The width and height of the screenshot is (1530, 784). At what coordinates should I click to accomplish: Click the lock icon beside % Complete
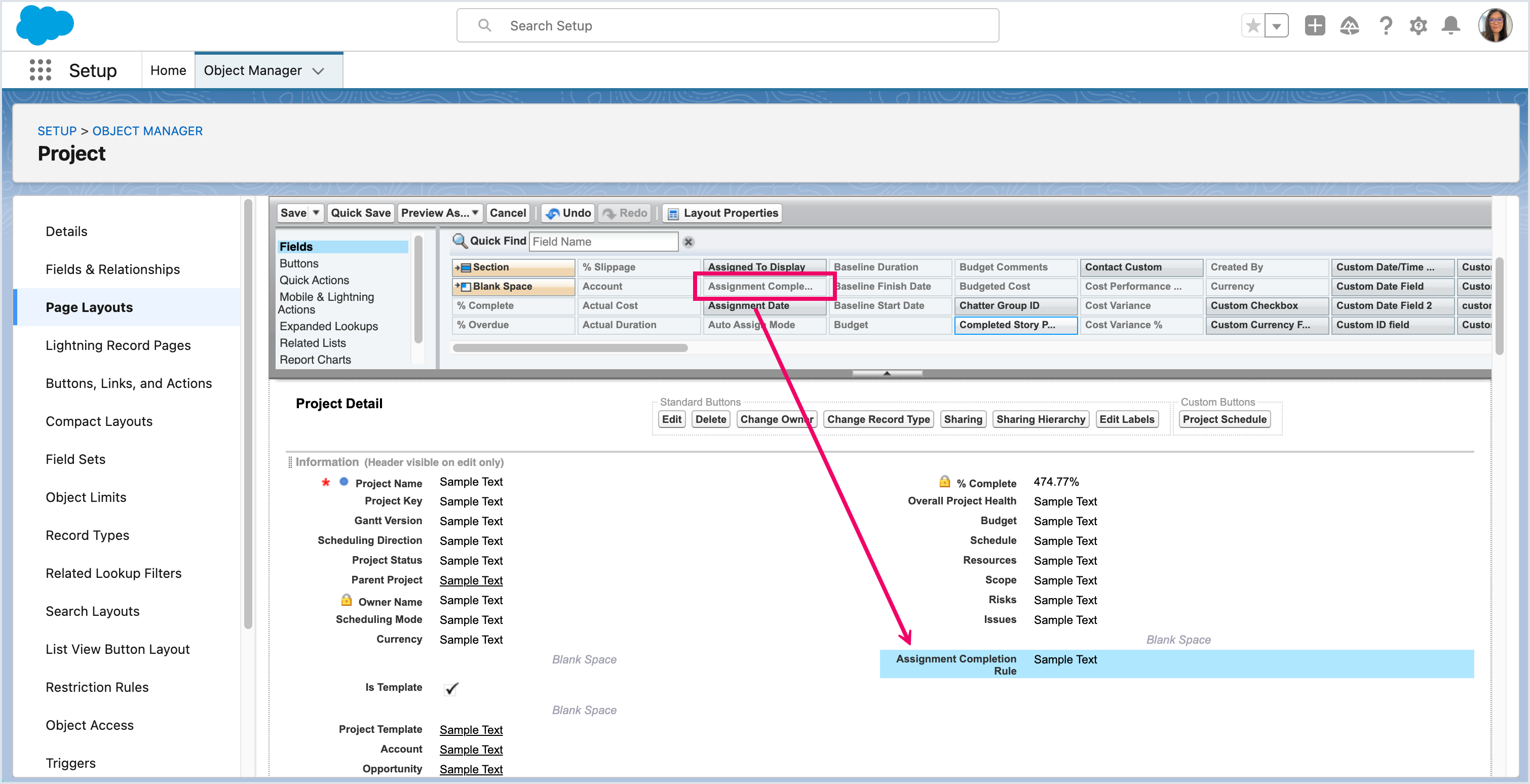coord(944,481)
